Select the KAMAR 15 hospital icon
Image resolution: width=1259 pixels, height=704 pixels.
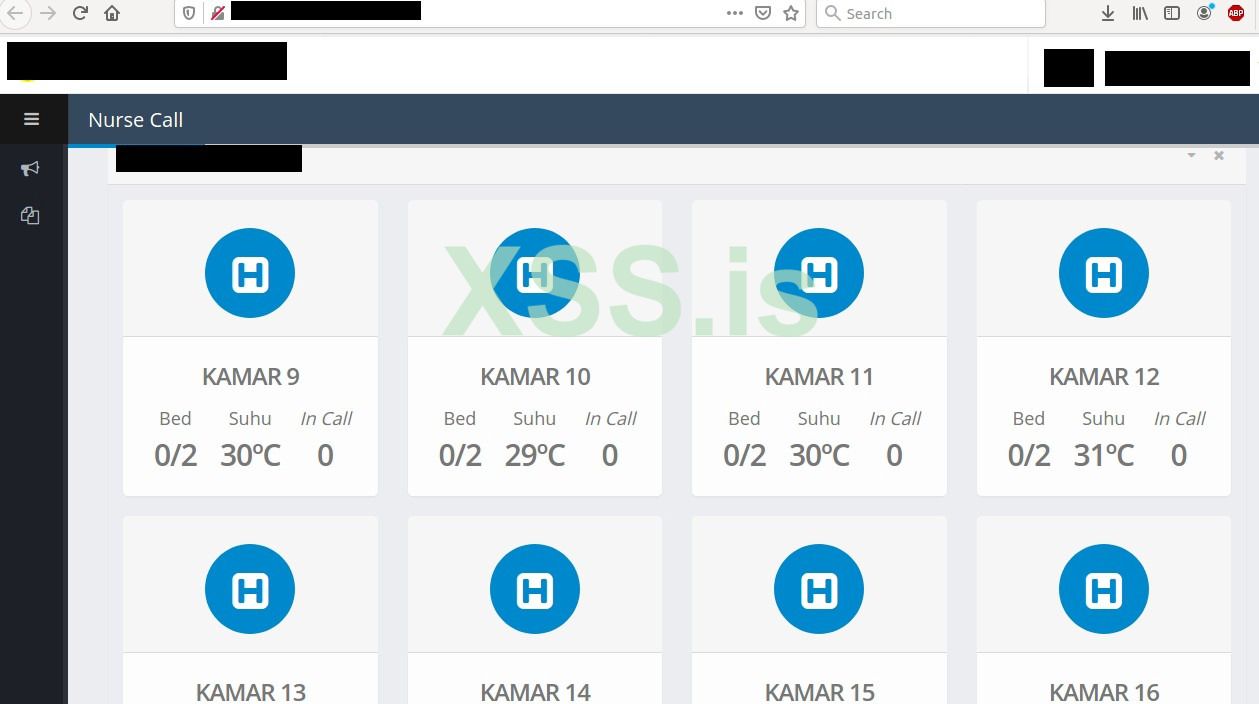[x=819, y=589]
